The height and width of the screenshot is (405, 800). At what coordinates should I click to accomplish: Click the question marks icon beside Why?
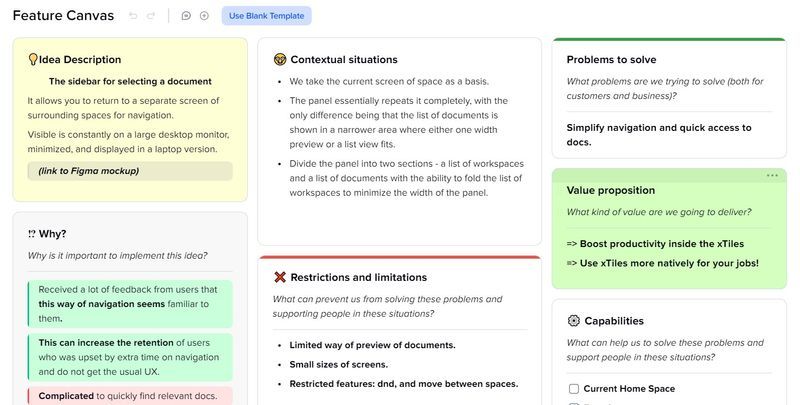point(32,234)
